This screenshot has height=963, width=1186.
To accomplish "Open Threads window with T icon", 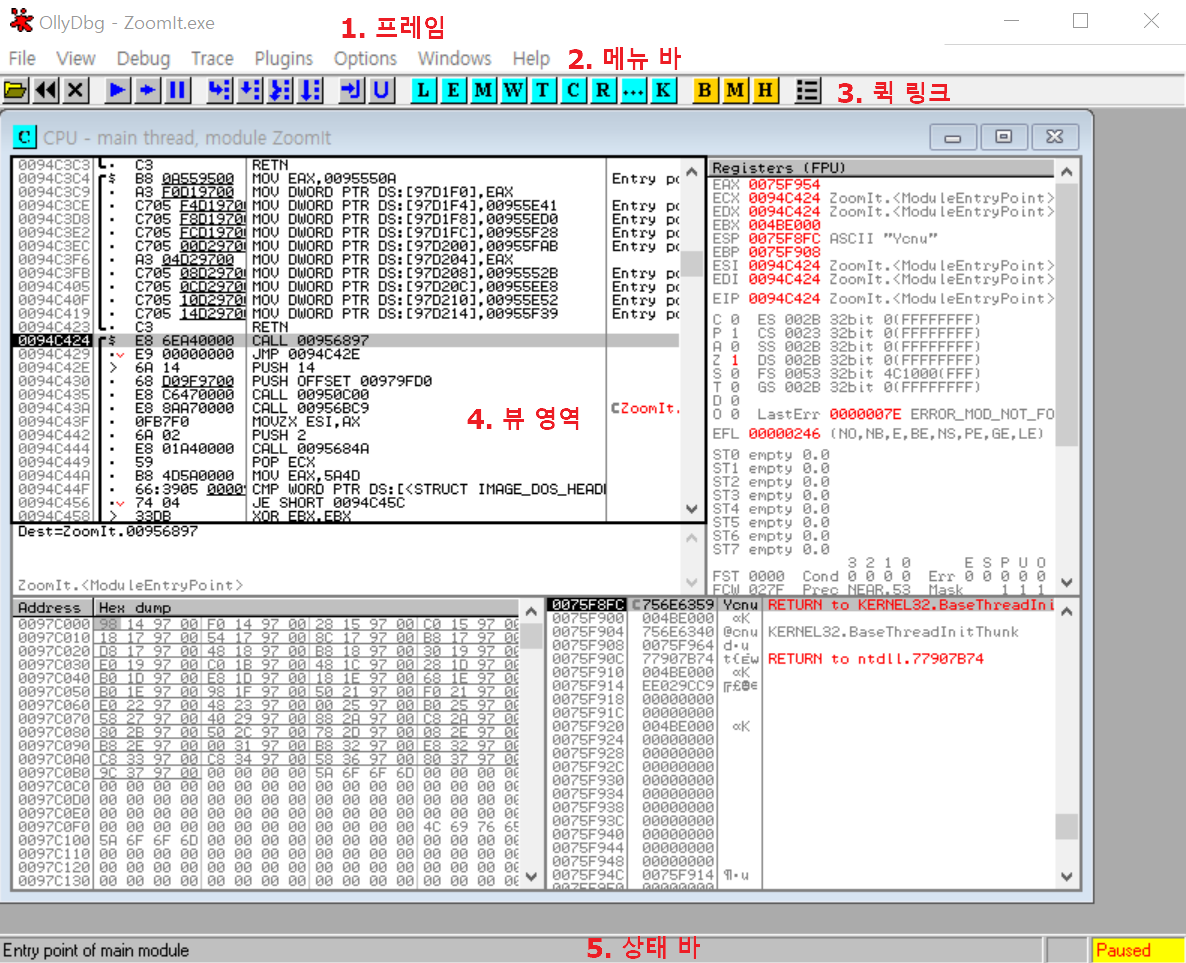I will coord(542,90).
